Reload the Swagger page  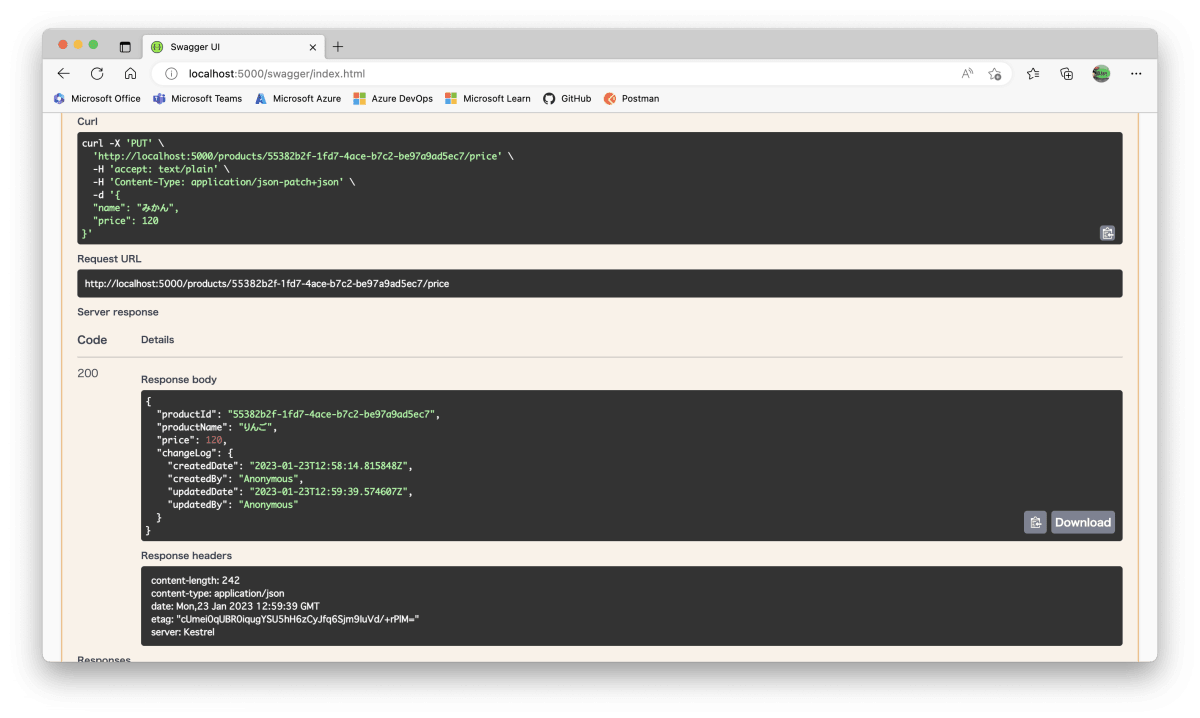[97, 74]
